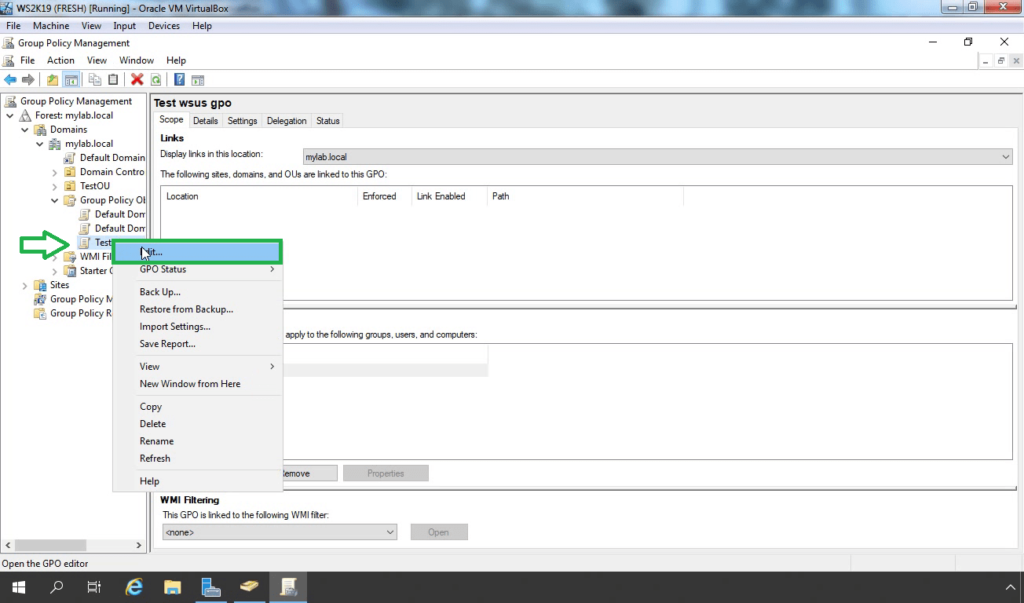The image size is (1024, 603).
Task: Open Server Manager from the taskbar
Action: pos(210,587)
